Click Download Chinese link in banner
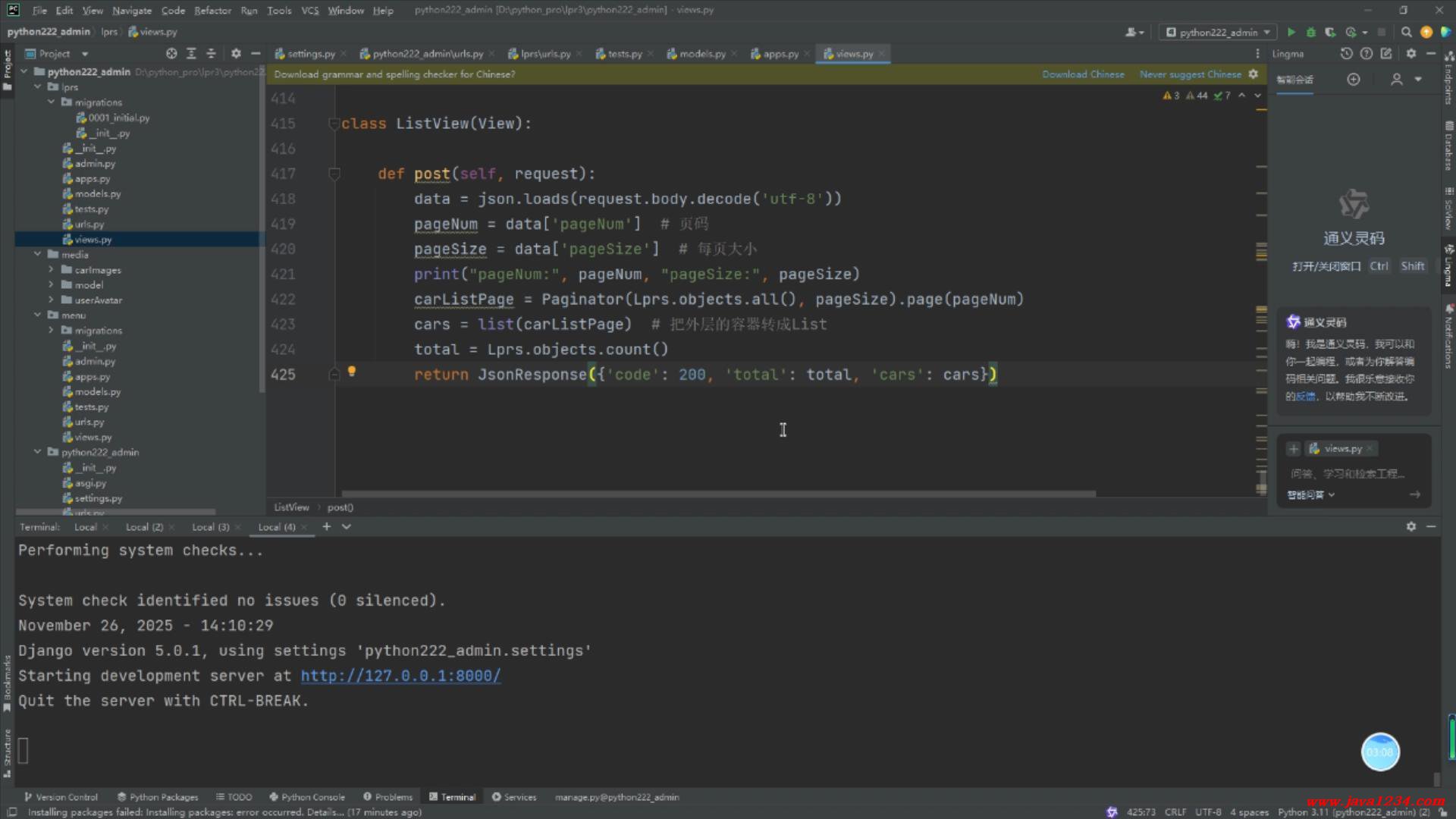This screenshot has width=1456, height=819. pos(1083,74)
